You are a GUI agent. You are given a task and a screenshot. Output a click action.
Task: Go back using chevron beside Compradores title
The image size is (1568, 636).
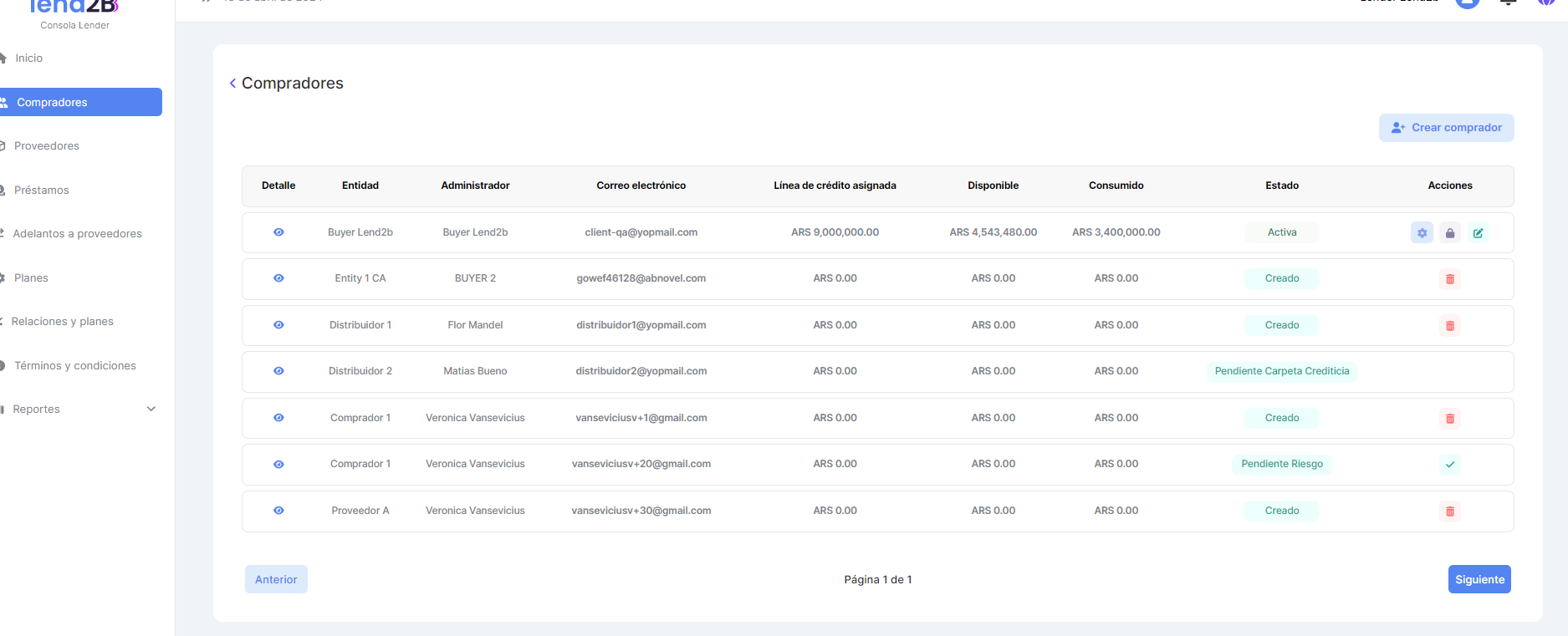click(x=232, y=84)
